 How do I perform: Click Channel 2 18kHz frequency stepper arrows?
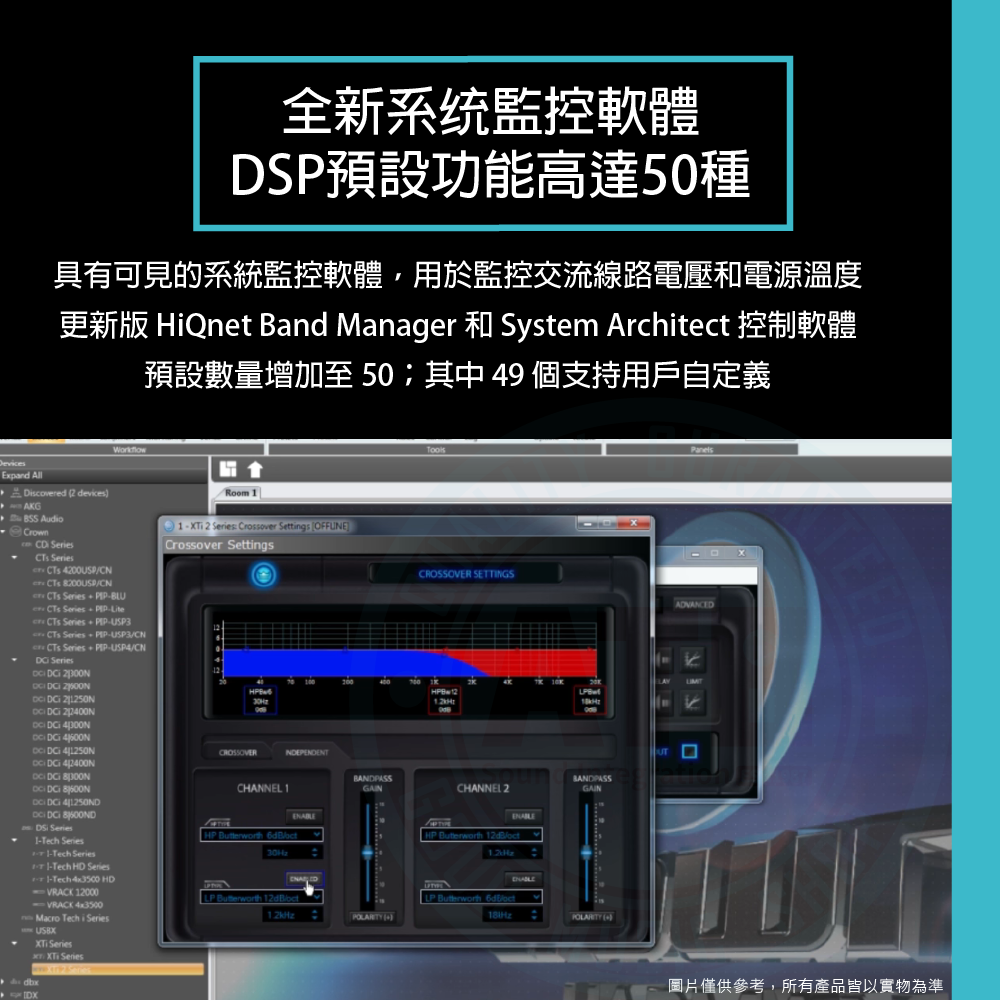tap(534, 915)
